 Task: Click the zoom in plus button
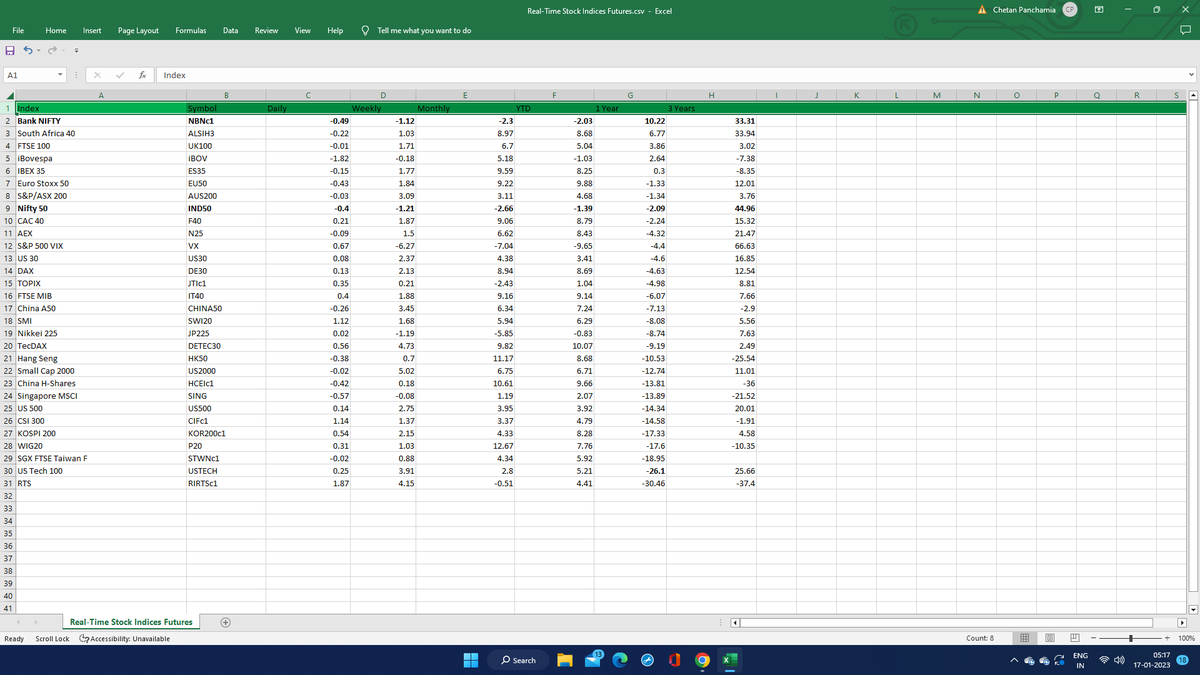(1169, 638)
